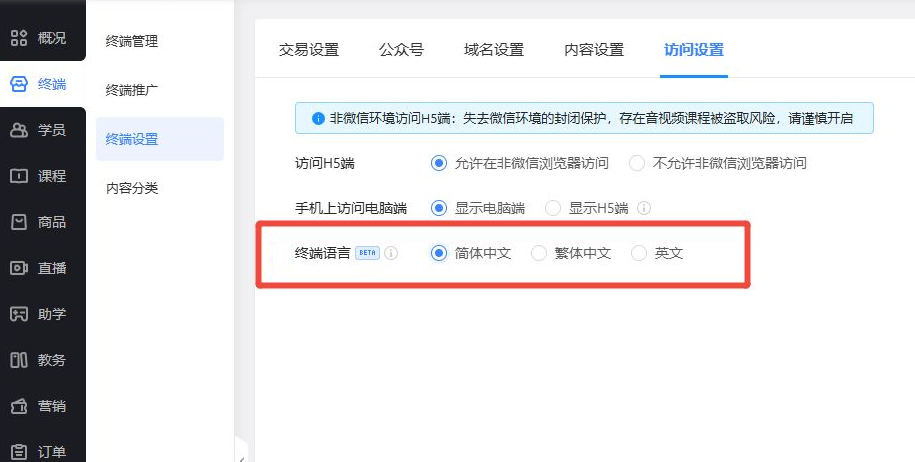The width and height of the screenshot is (915, 462).
Task: Open the 直播 live broadcast icon
Action: (x=19, y=268)
